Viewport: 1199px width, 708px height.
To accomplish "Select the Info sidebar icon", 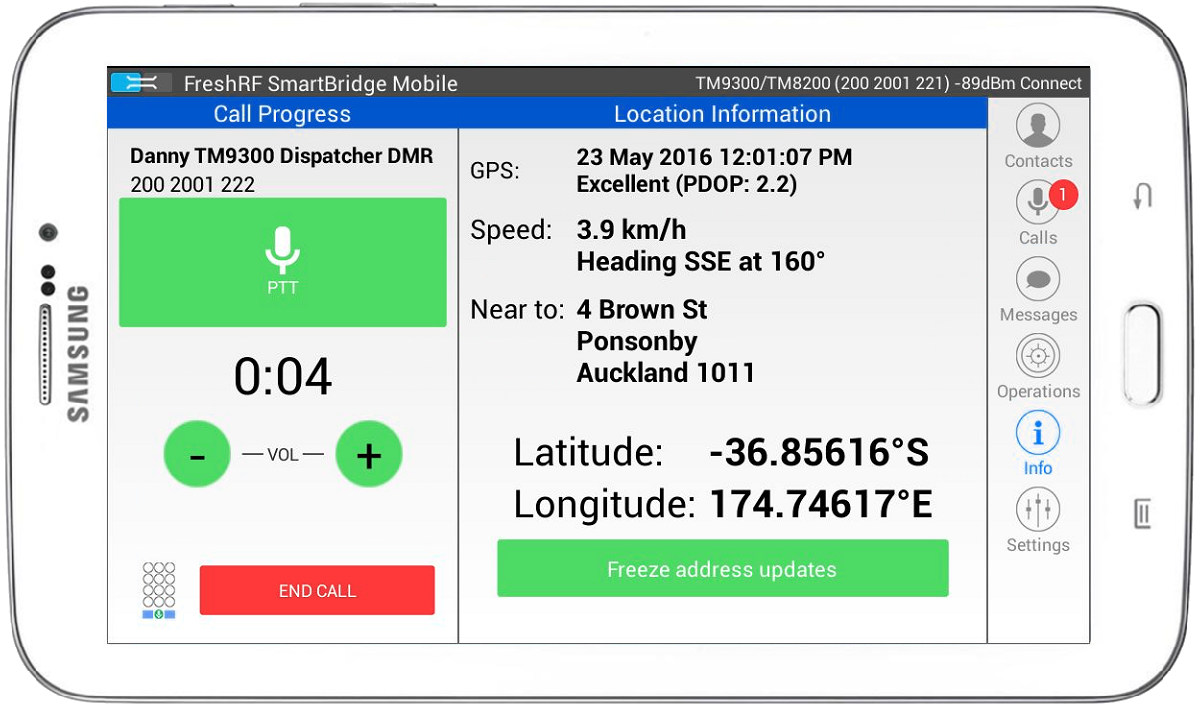I will (1038, 434).
